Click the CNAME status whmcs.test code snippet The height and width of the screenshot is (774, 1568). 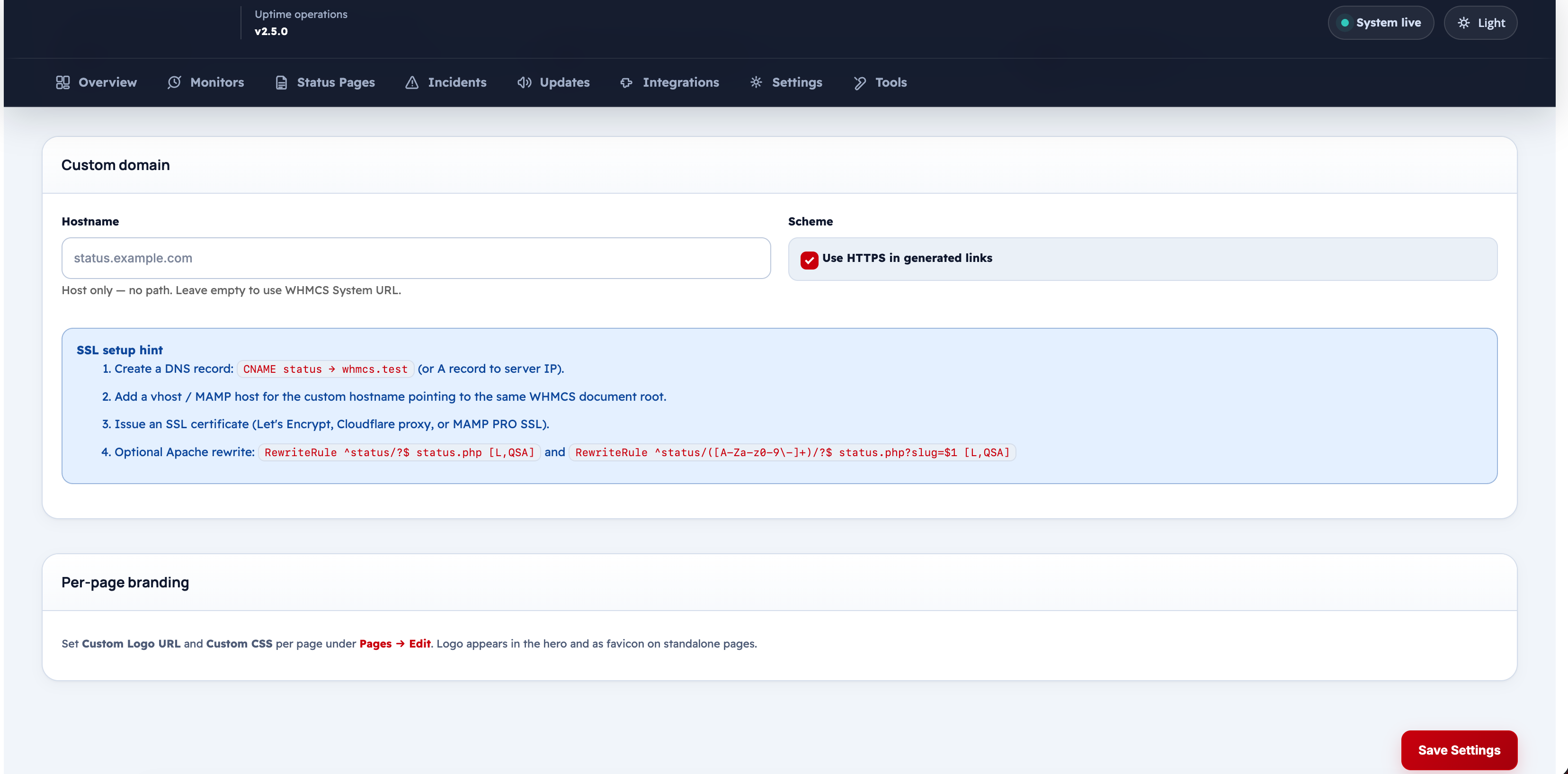point(325,369)
